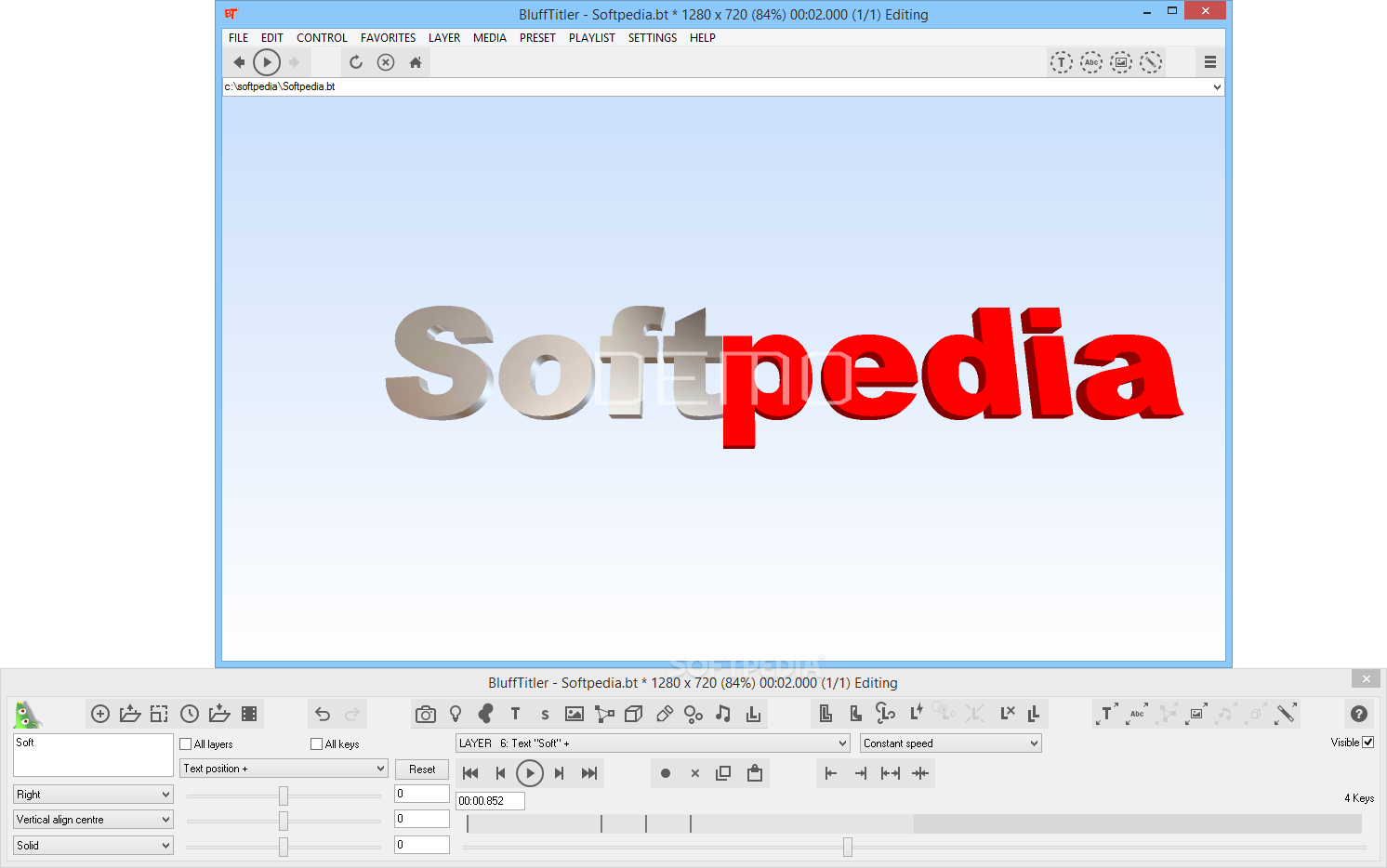Jump to start with rewind button
This screenshot has height=868, width=1387.
pyautogui.click(x=470, y=773)
